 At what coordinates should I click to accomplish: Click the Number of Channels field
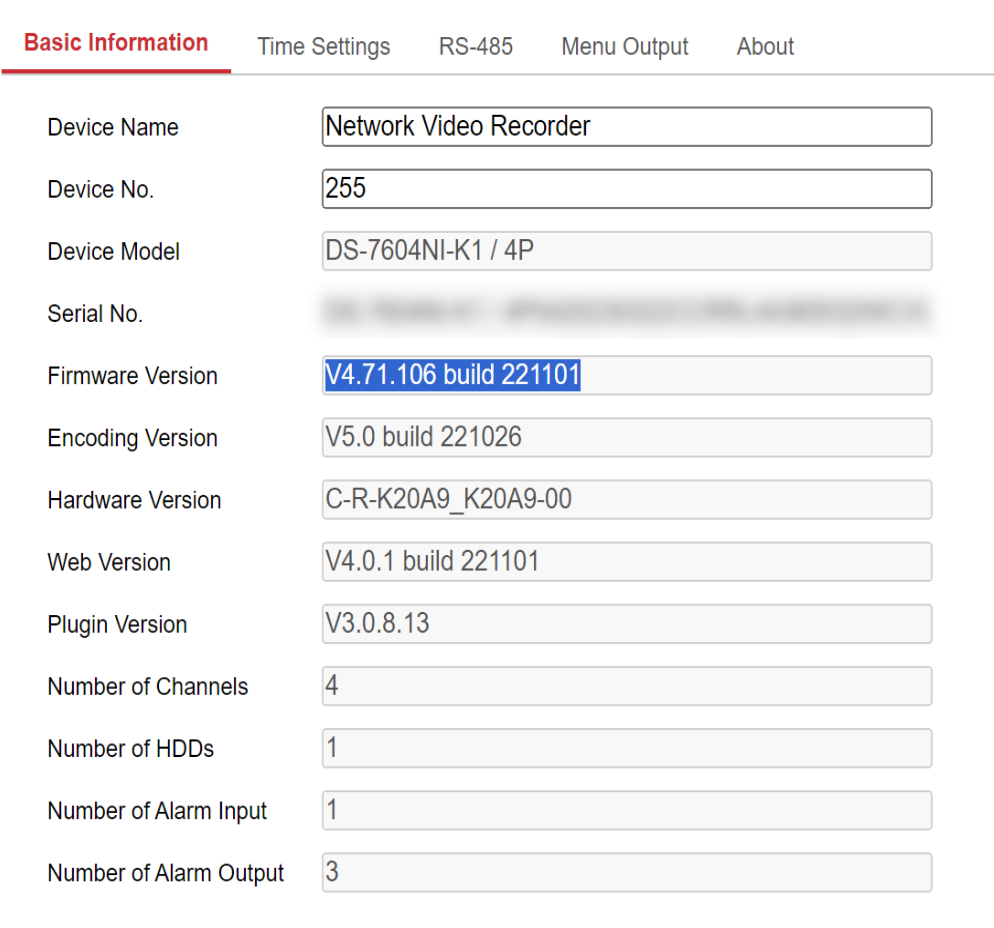click(x=626, y=686)
